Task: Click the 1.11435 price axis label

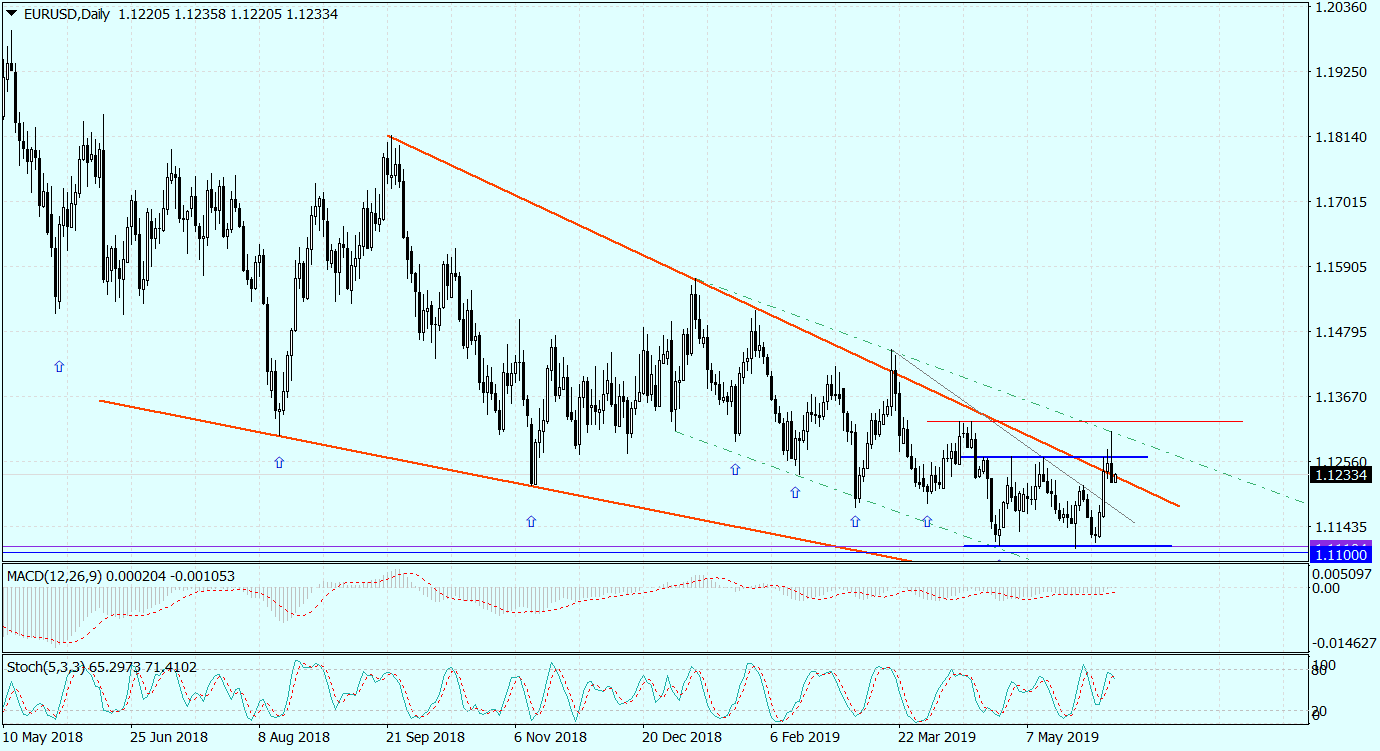Action: (x=1342, y=527)
